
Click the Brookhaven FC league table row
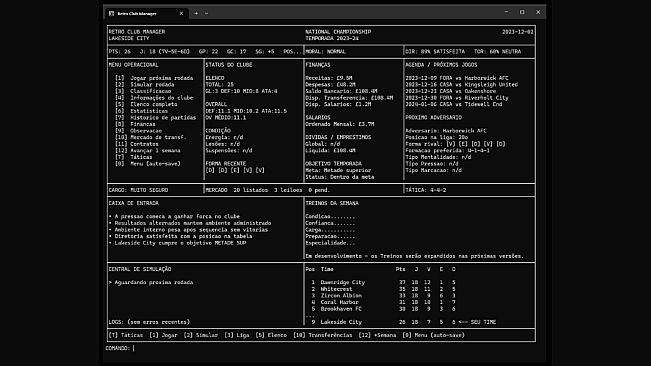point(383,309)
